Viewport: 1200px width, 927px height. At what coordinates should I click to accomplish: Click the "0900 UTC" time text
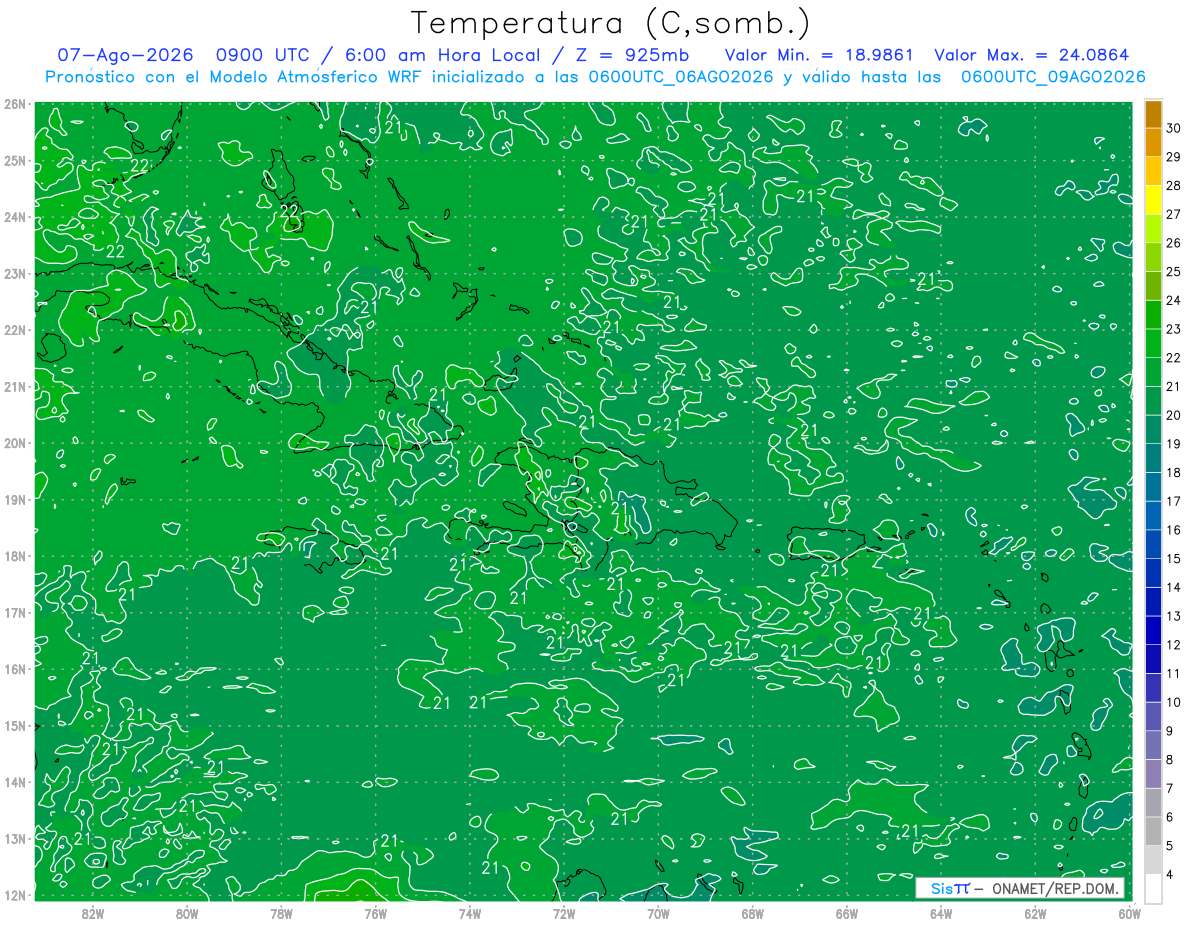click(x=261, y=55)
